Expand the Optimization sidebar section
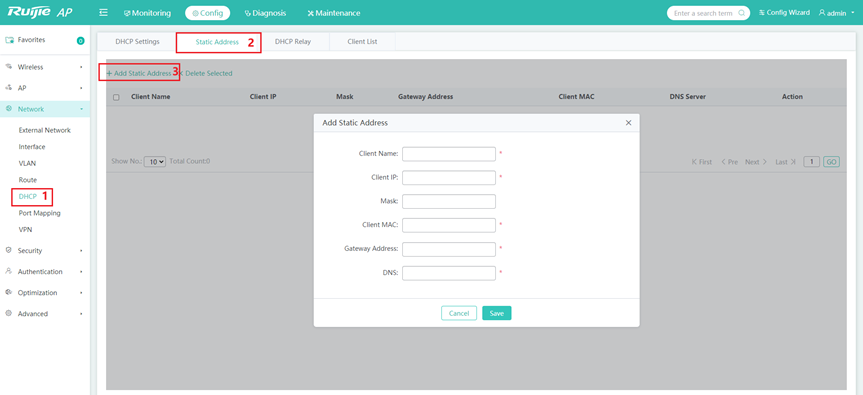The image size is (863, 395). tap(44, 293)
